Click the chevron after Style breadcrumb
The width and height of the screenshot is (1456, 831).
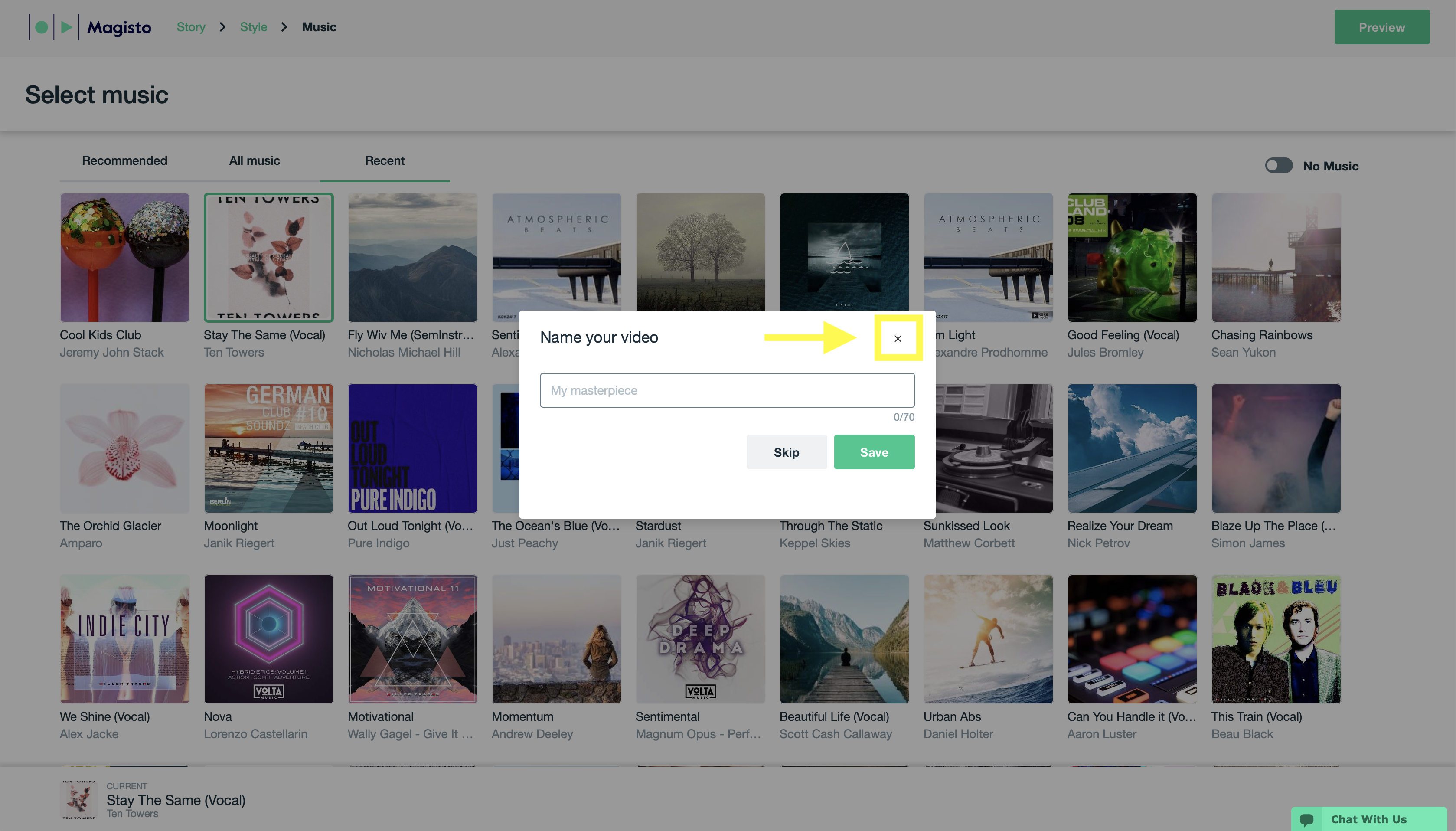point(284,27)
